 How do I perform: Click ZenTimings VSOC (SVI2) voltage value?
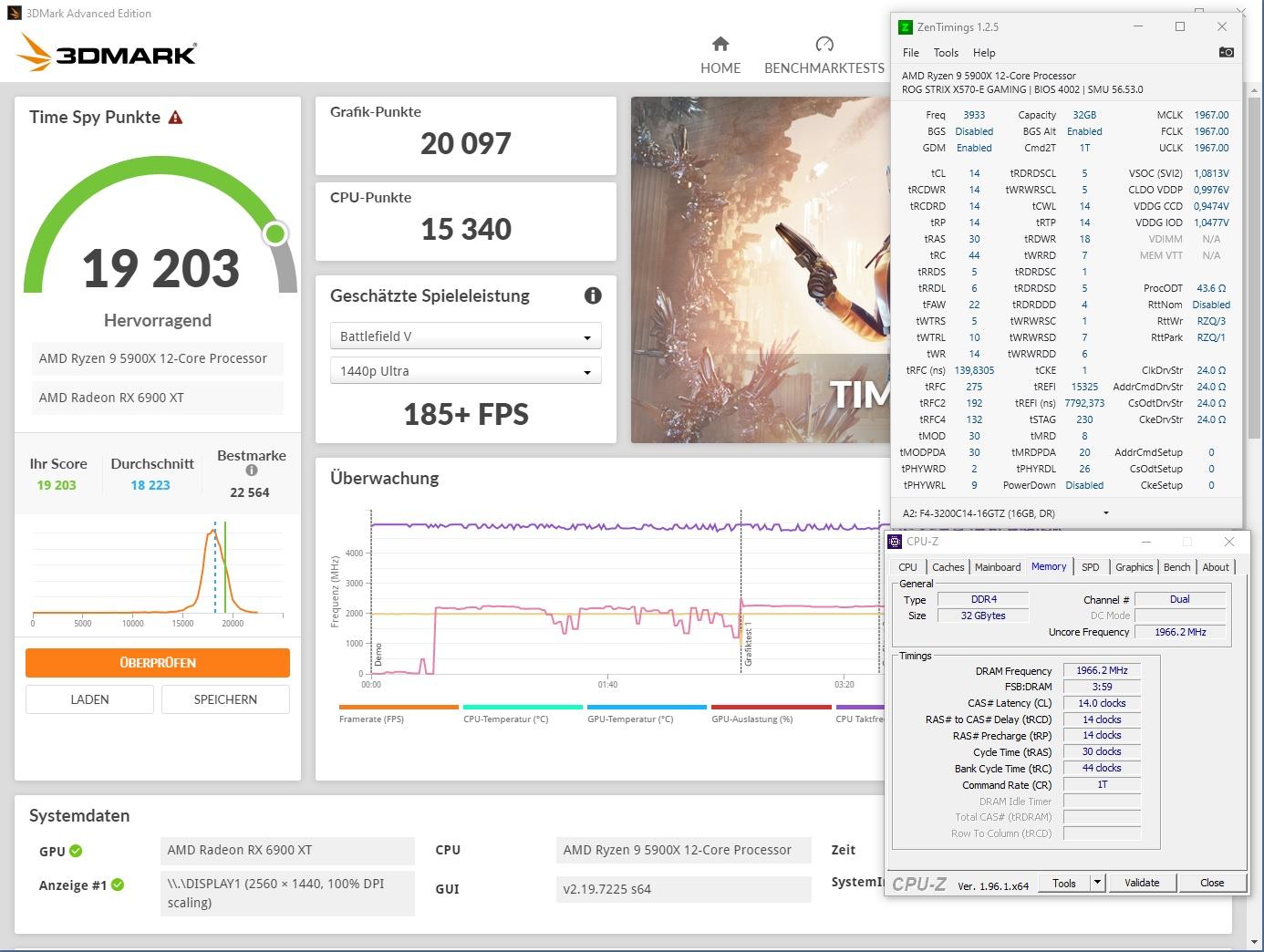coord(1211,173)
